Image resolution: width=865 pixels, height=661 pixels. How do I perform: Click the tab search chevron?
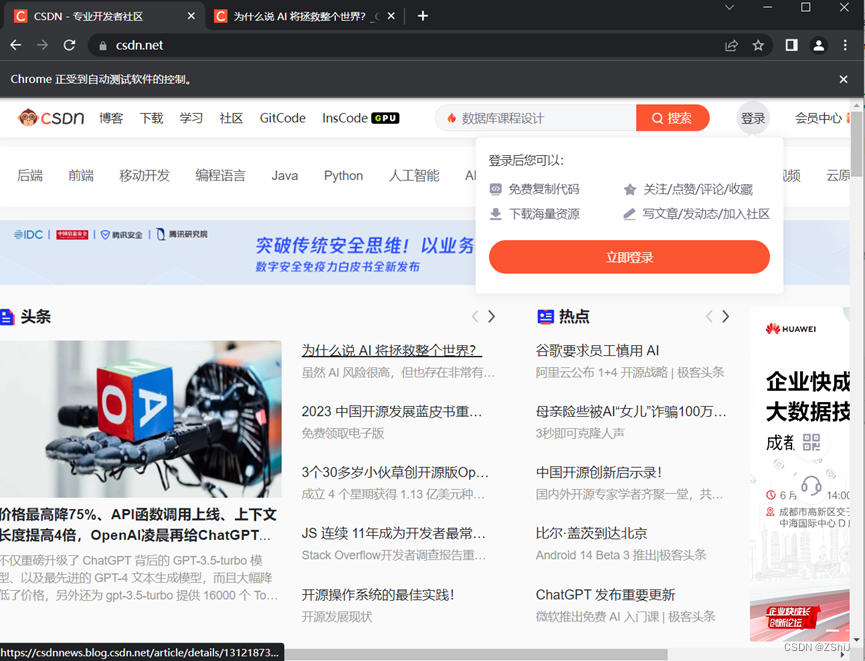tap(729, 7)
